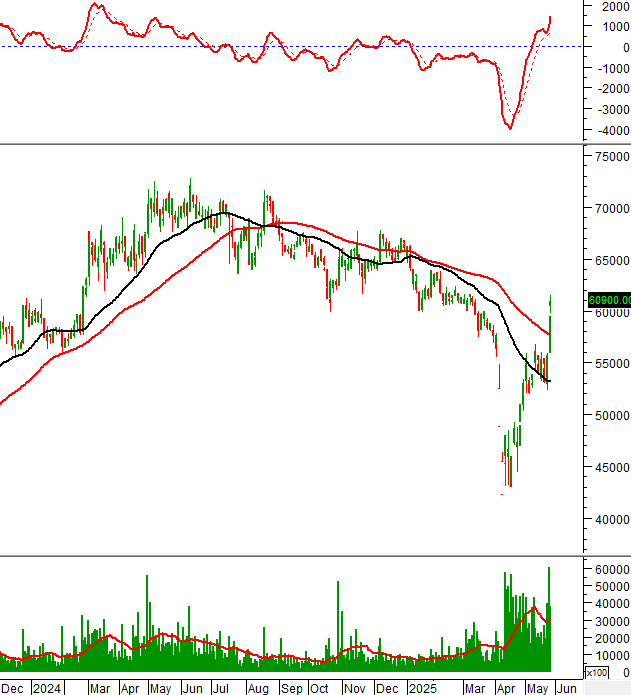Select the 20000 volume axis label
The width and height of the screenshot is (631, 695).
point(612,638)
